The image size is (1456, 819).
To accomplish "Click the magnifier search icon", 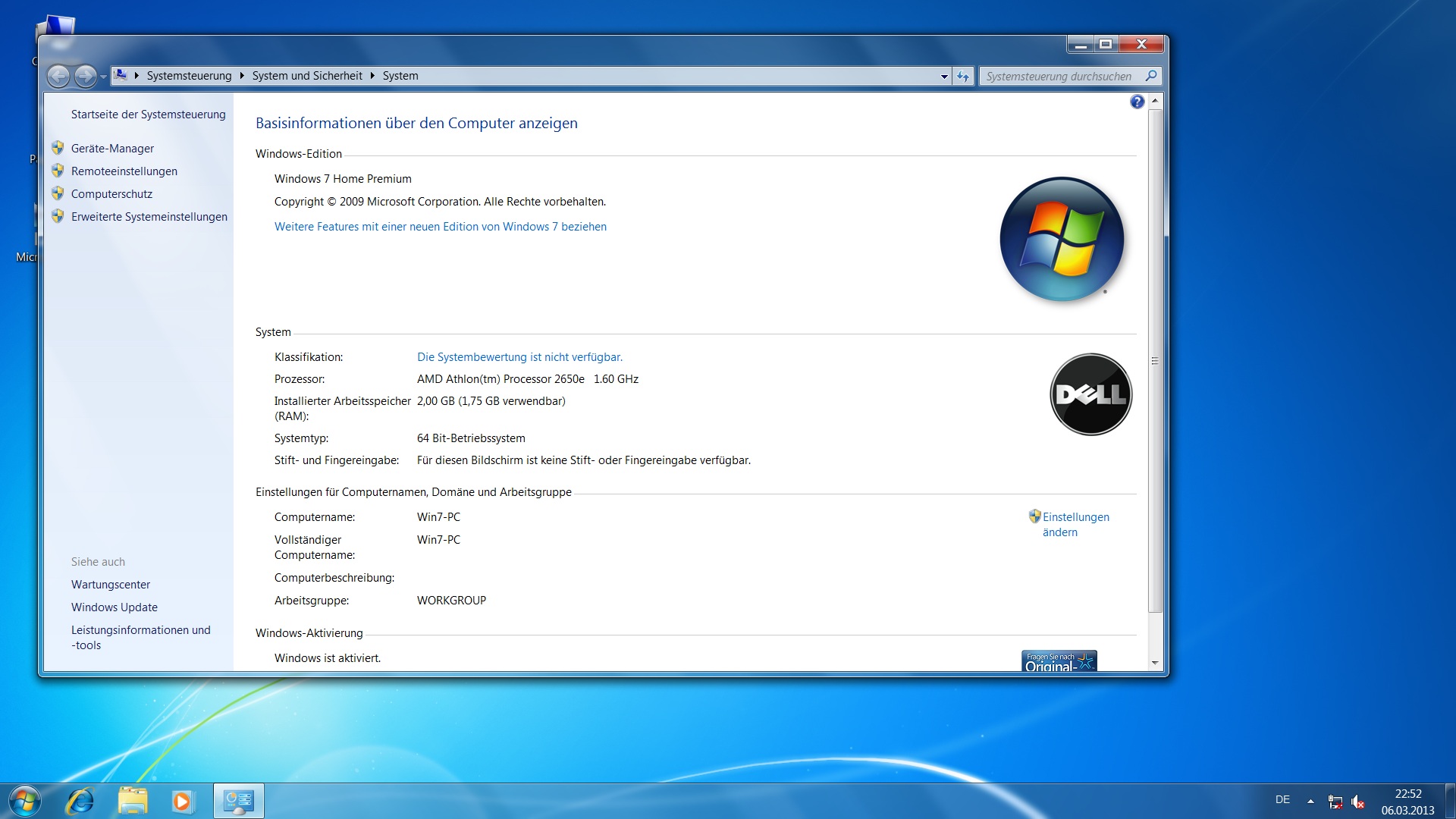I will pyautogui.click(x=1151, y=76).
